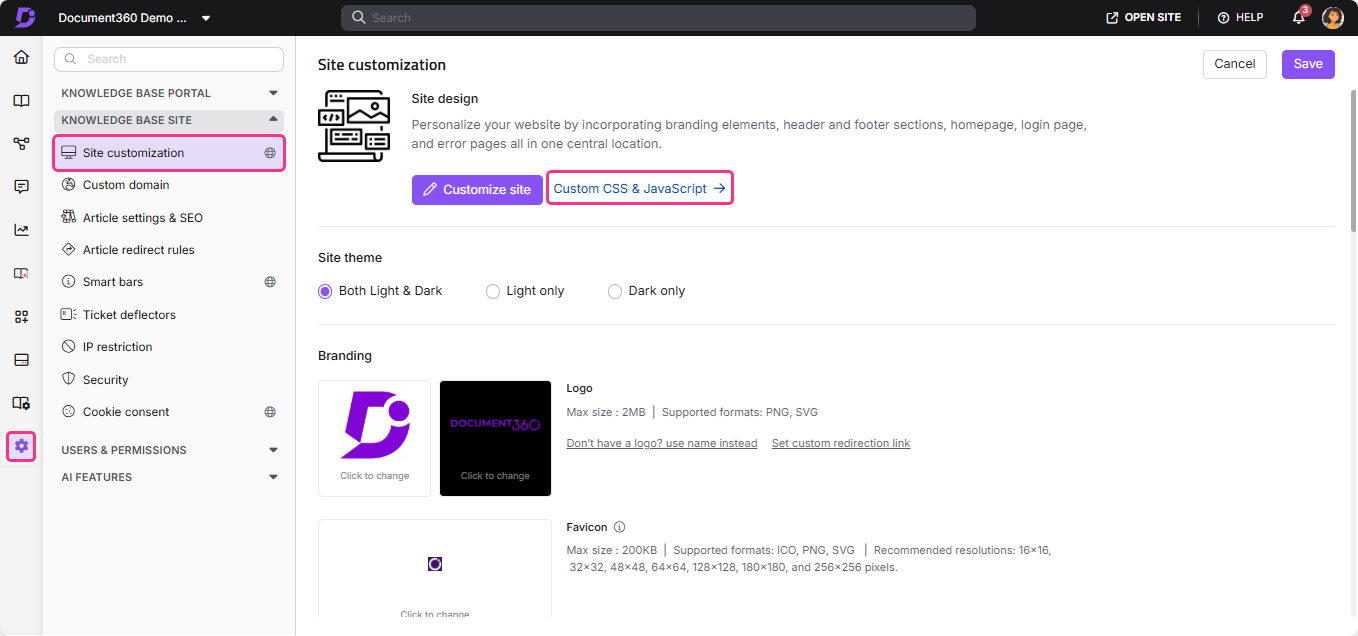The width and height of the screenshot is (1358, 636).
Task: Open the Workflow icon in left sidebar
Action: [x=21, y=143]
